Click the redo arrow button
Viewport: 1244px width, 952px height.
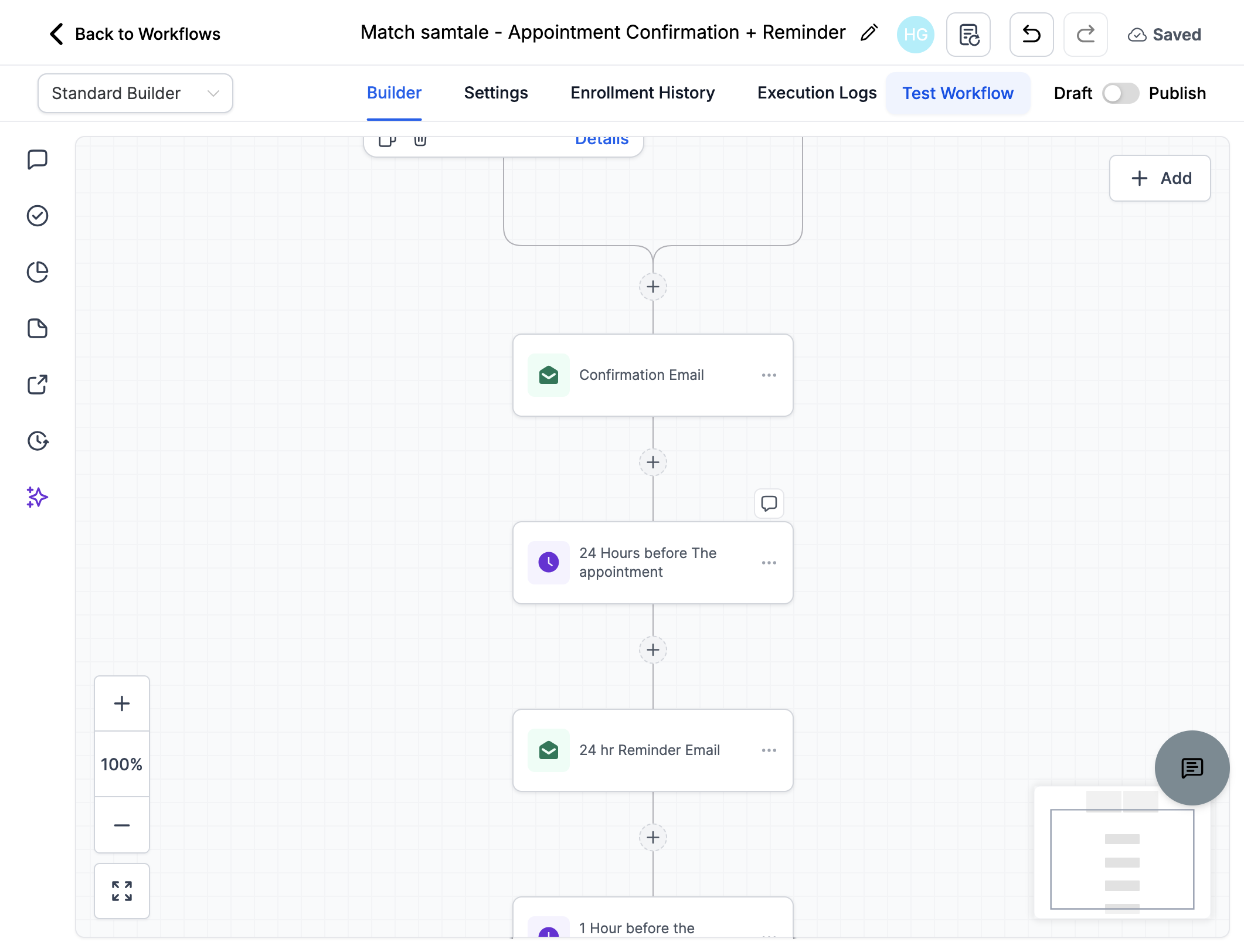tap(1086, 35)
